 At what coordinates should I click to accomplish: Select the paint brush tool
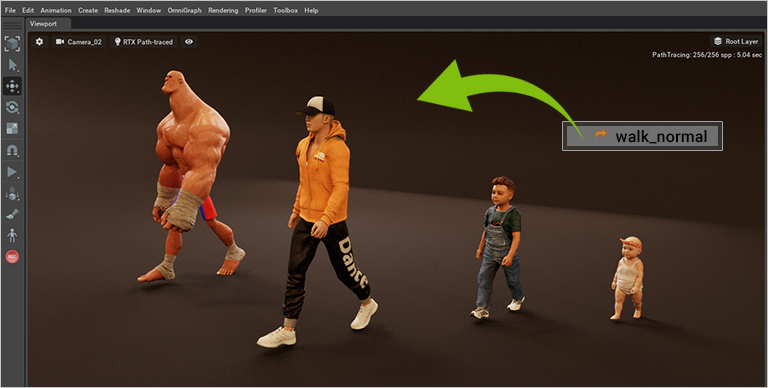tap(12, 214)
